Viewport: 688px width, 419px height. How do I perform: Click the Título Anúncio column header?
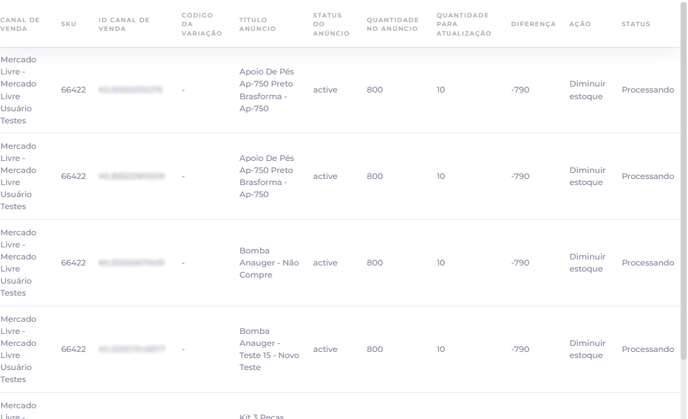point(258,24)
